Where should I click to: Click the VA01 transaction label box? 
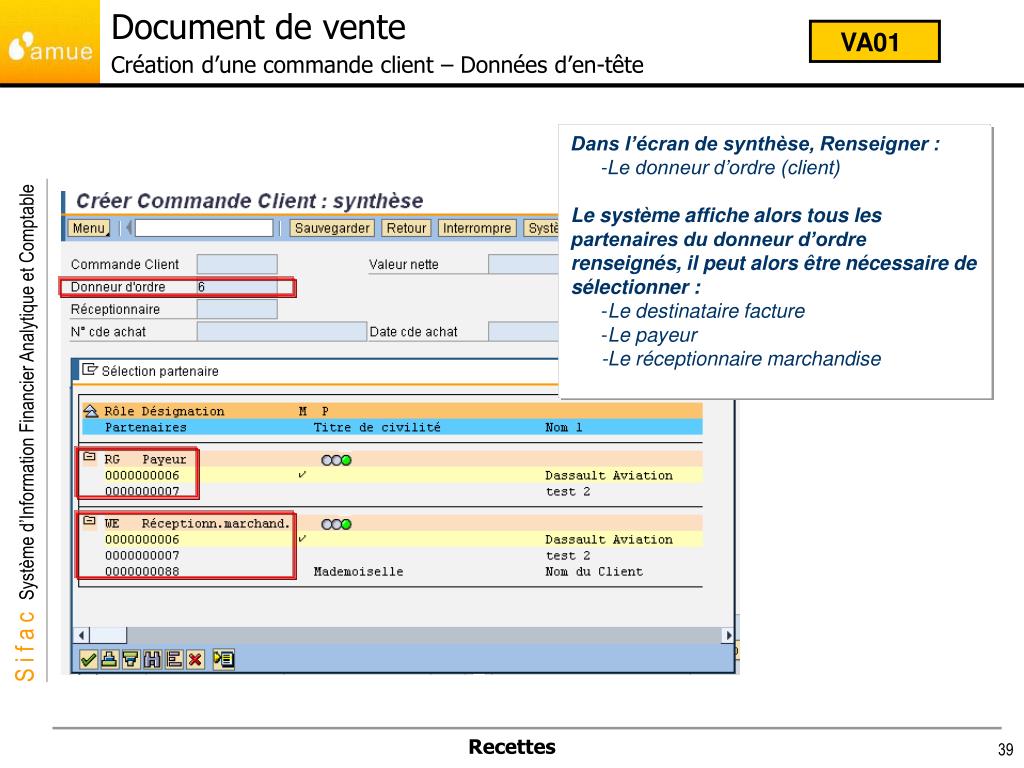(x=874, y=42)
